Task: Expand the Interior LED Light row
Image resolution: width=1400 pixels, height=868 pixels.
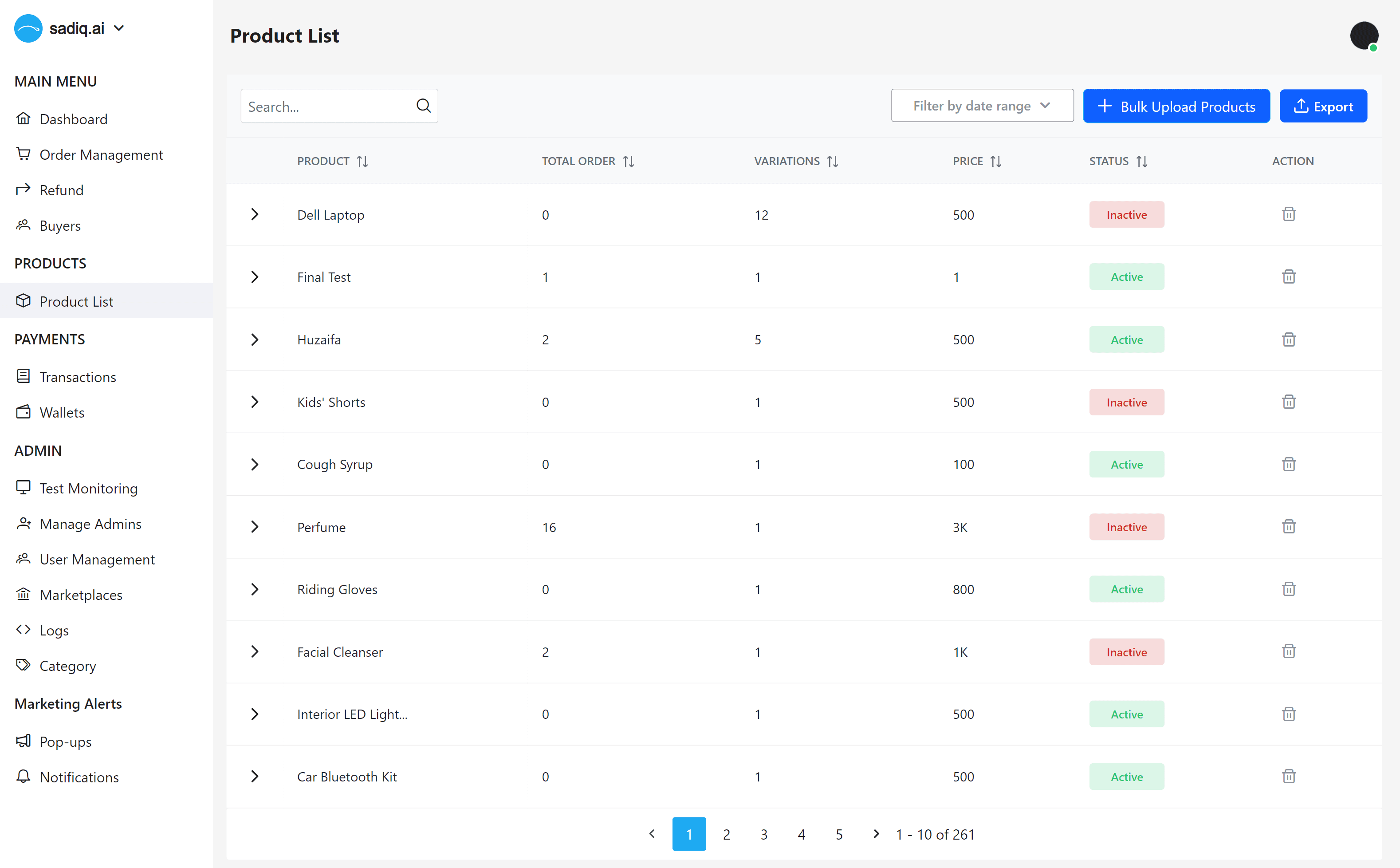Action: pos(255,714)
